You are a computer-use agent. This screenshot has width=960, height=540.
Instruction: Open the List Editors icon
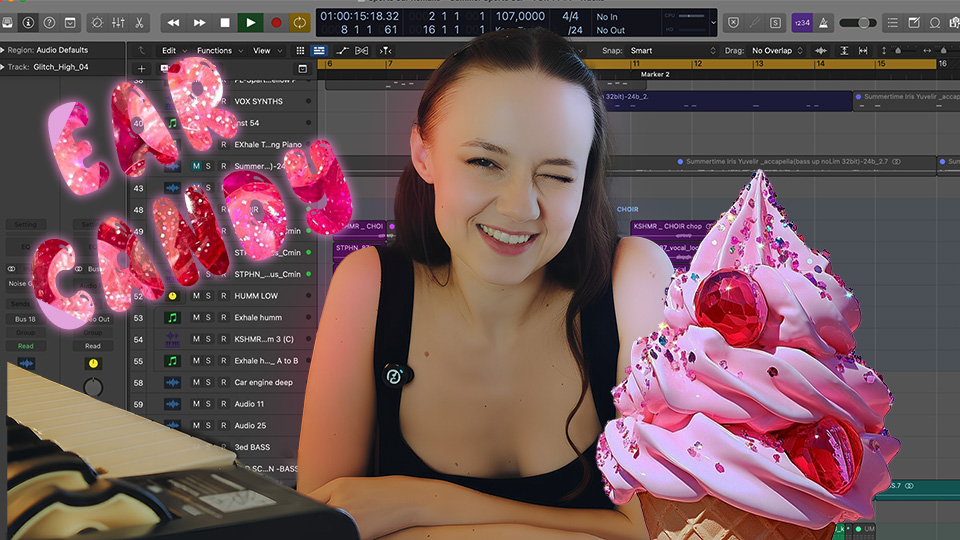pos(893,22)
